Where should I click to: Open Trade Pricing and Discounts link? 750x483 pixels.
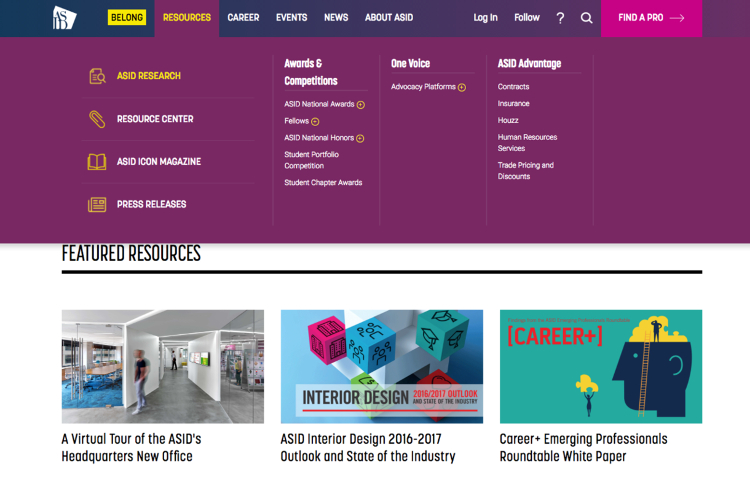coord(526,171)
